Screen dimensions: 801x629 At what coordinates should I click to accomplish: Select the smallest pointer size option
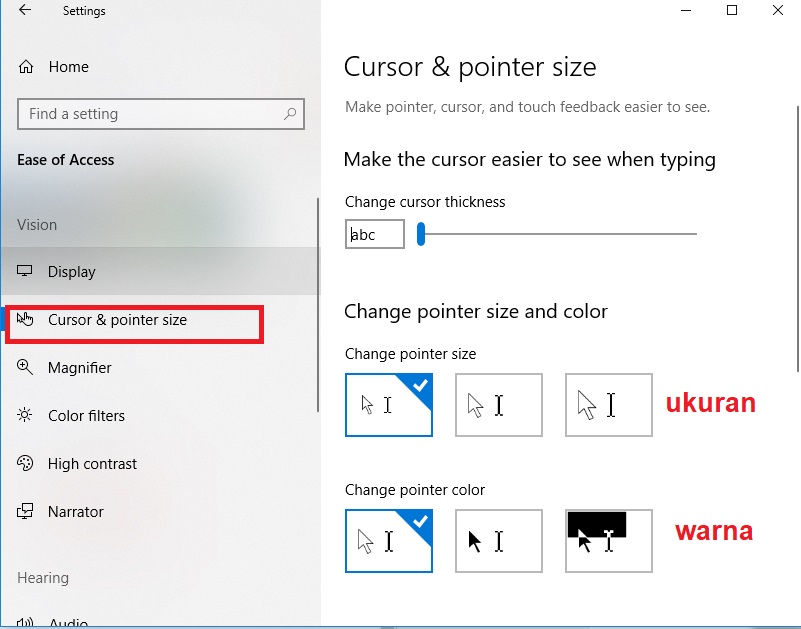(388, 405)
